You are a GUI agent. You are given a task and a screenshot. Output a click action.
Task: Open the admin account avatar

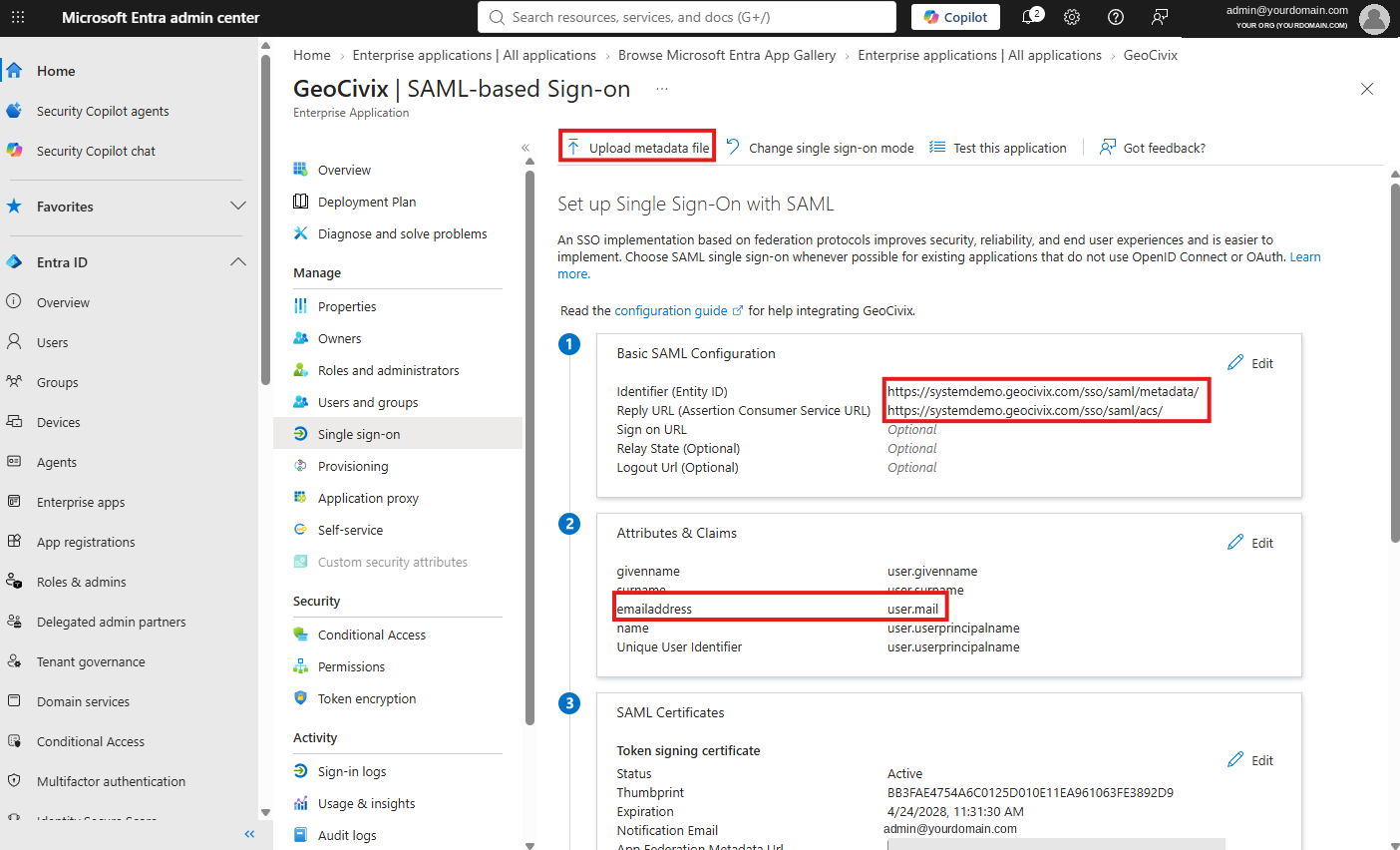[1374, 18]
